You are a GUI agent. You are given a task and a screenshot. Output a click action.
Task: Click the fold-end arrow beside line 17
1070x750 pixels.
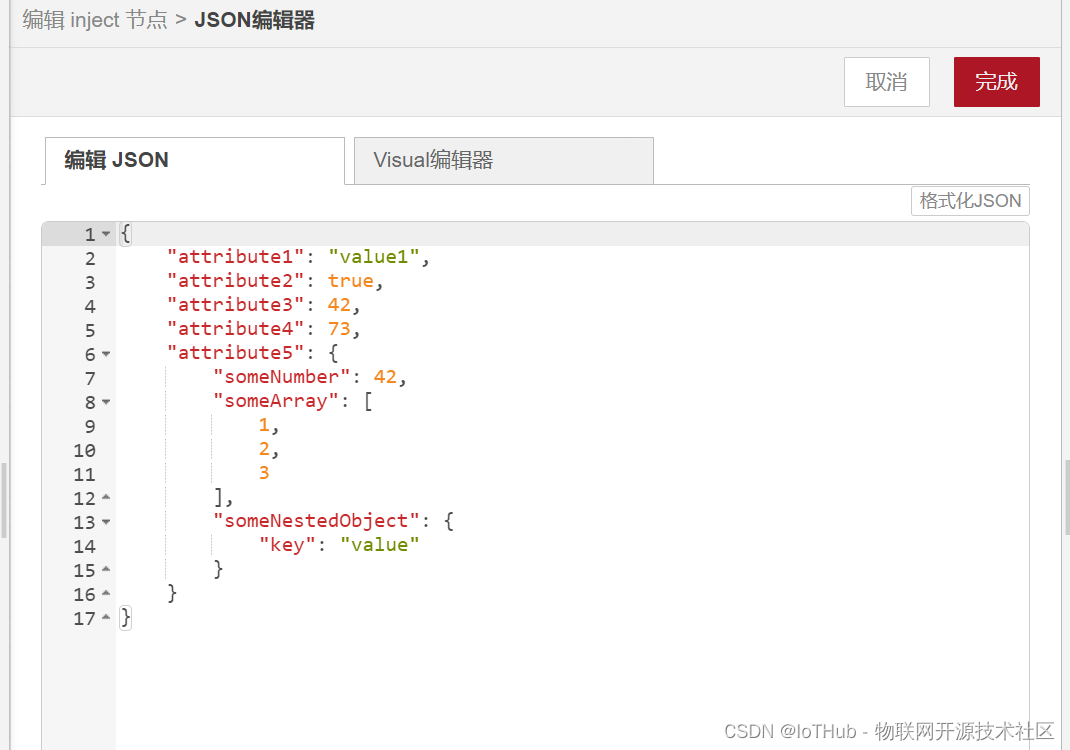pyautogui.click(x=106, y=618)
